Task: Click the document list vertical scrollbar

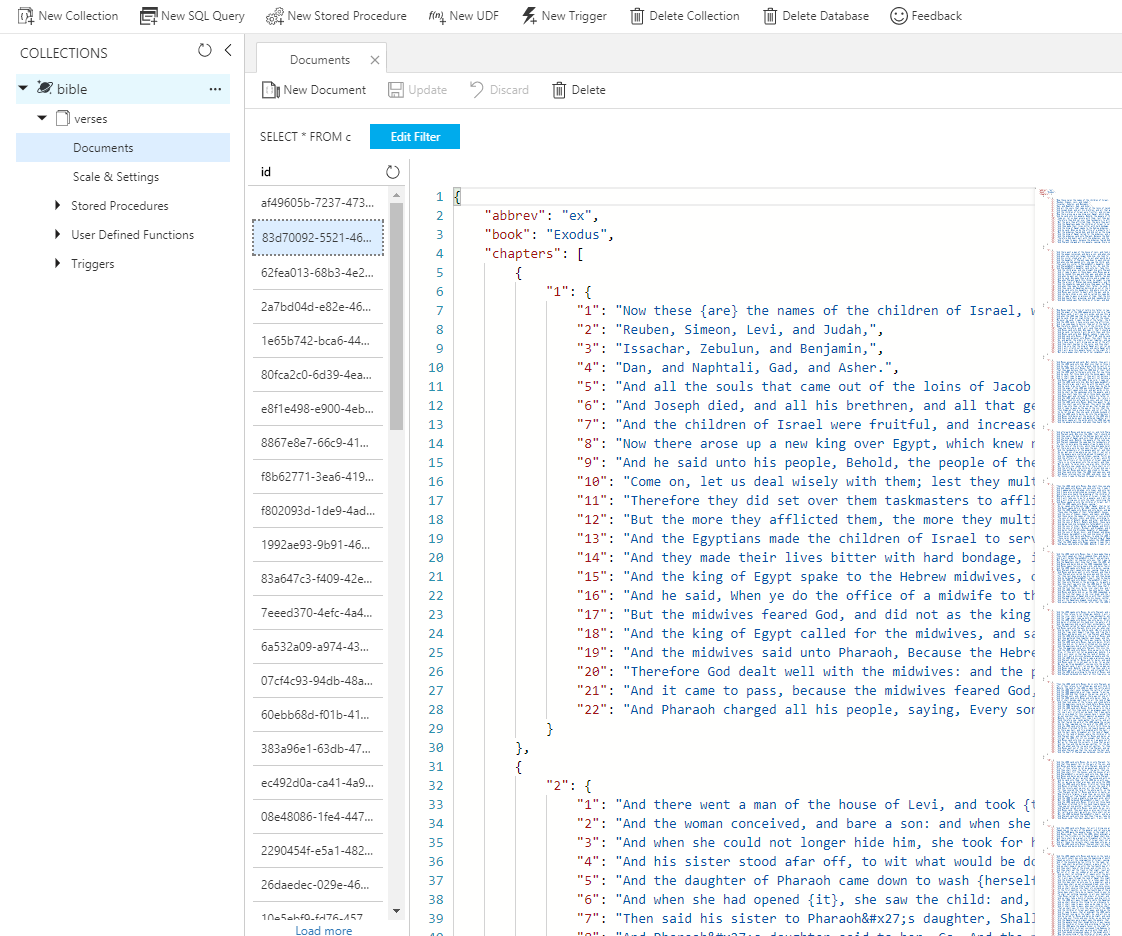Action: [x=396, y=316]
